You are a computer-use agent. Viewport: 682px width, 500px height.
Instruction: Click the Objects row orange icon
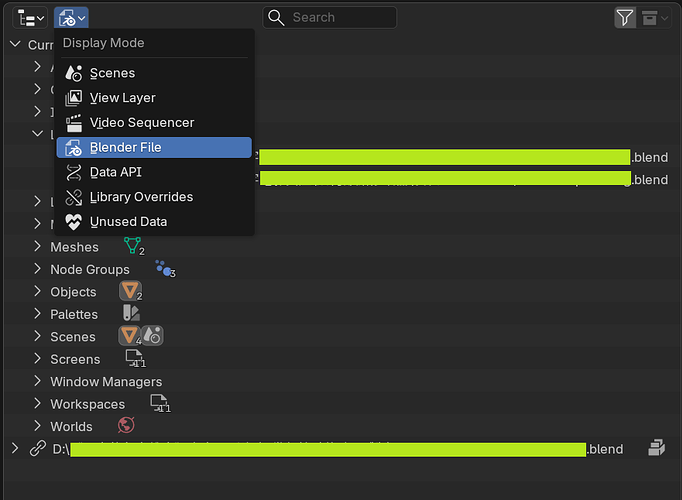tap(130, 291)
